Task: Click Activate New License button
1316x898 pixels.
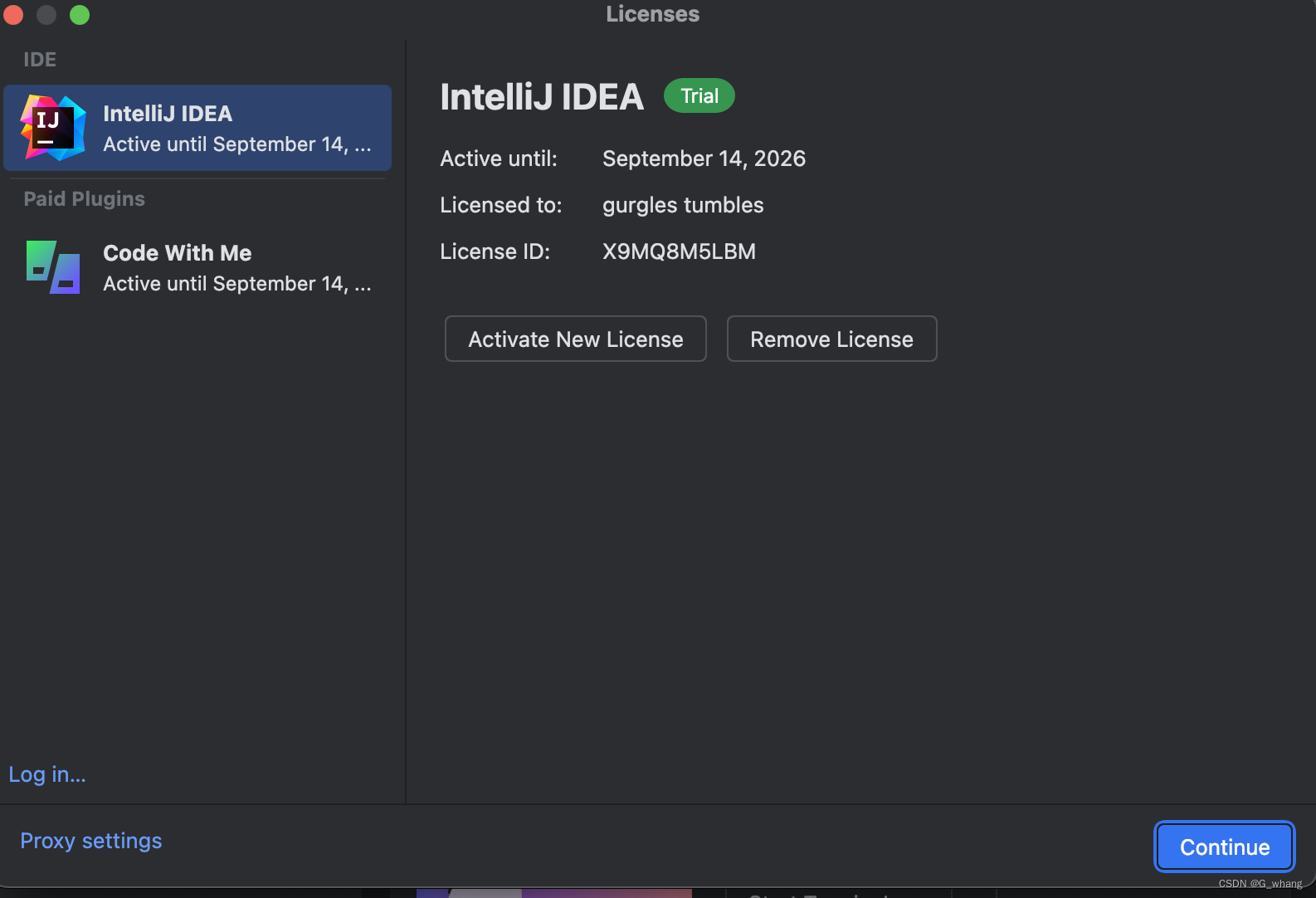Action: coord(576,339)
